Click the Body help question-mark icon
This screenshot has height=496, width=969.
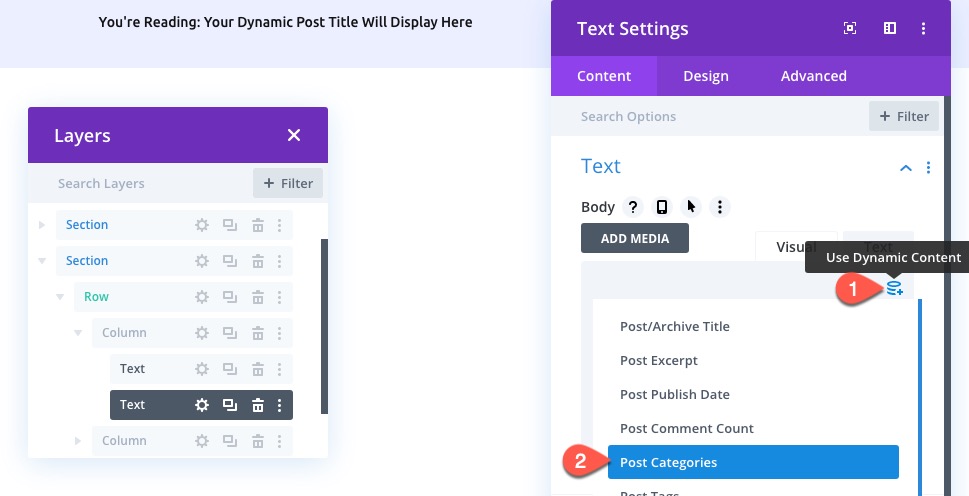coord(632,207)
